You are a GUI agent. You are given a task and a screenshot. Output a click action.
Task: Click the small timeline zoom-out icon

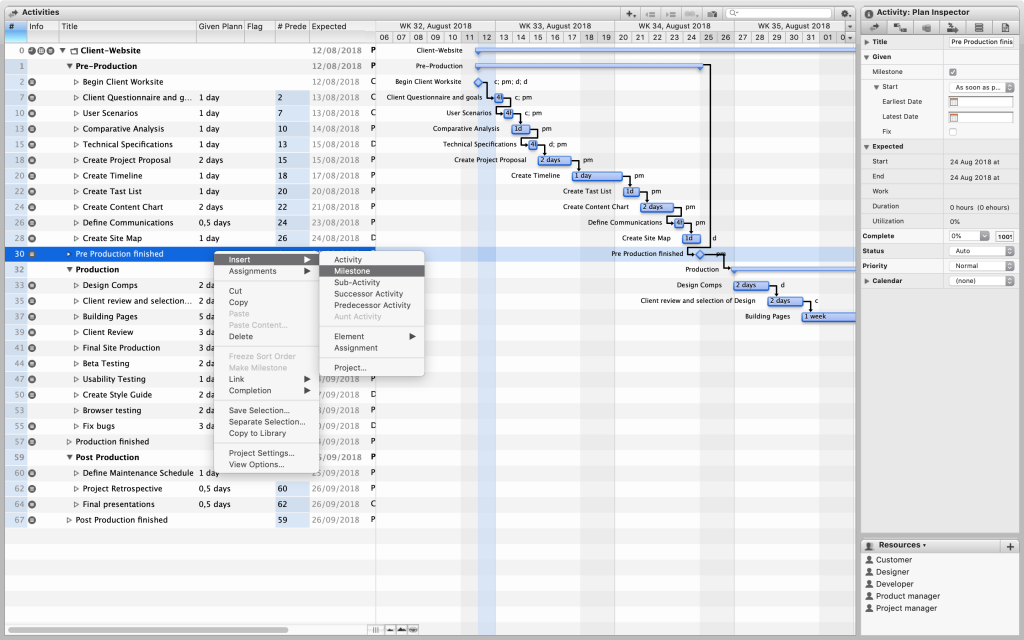pos(390,630)
